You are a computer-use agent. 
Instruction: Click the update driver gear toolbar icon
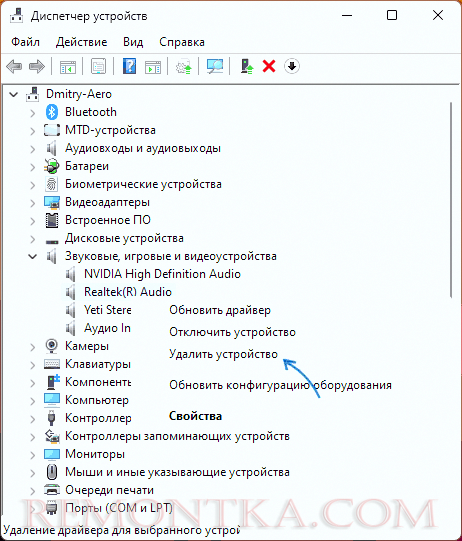(x=184, y=66)
